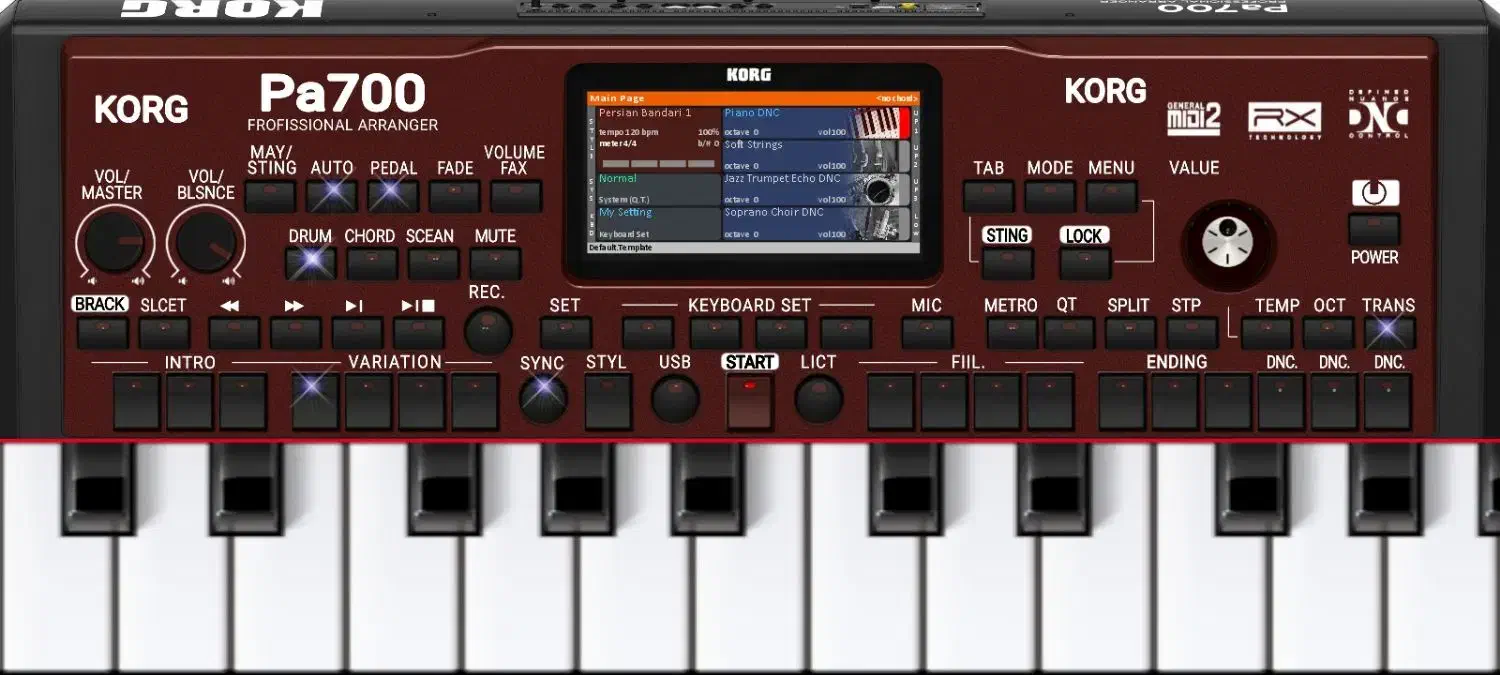Screen dimensions: 1500x675
Task: Select the green Normal text on display
Action: [x=617, y=178]
